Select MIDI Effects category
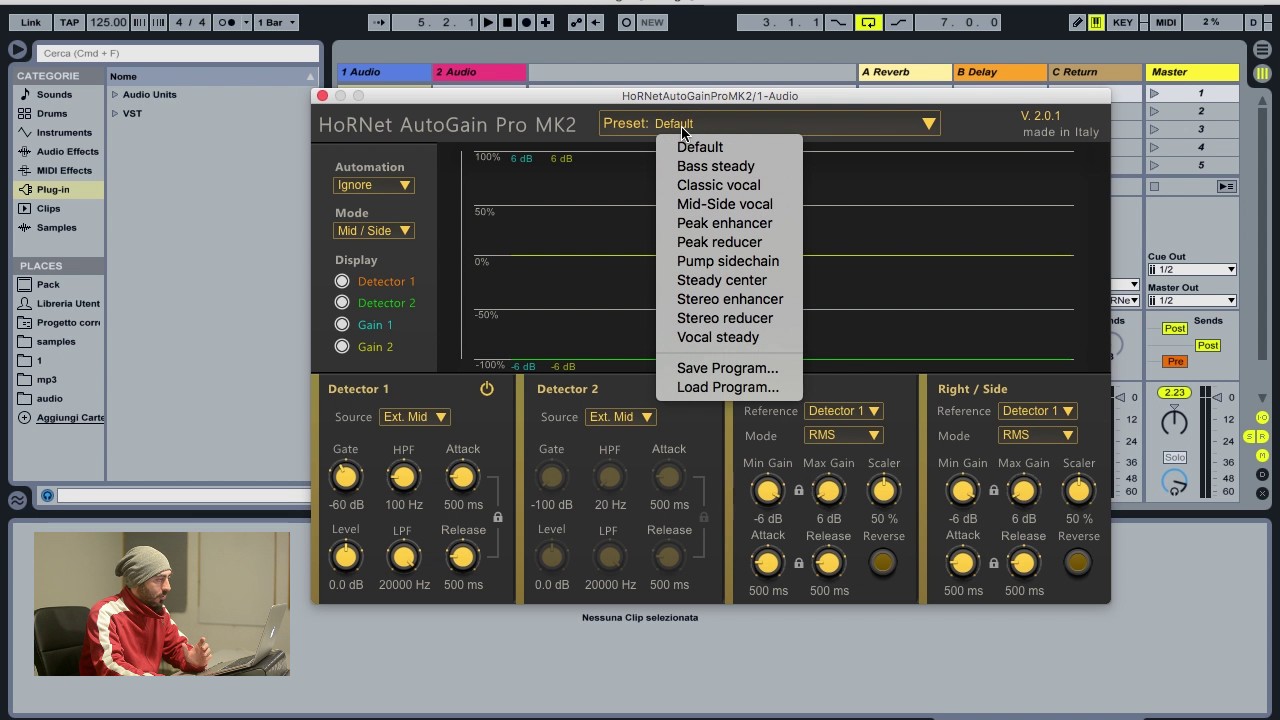 click(64, 170)
